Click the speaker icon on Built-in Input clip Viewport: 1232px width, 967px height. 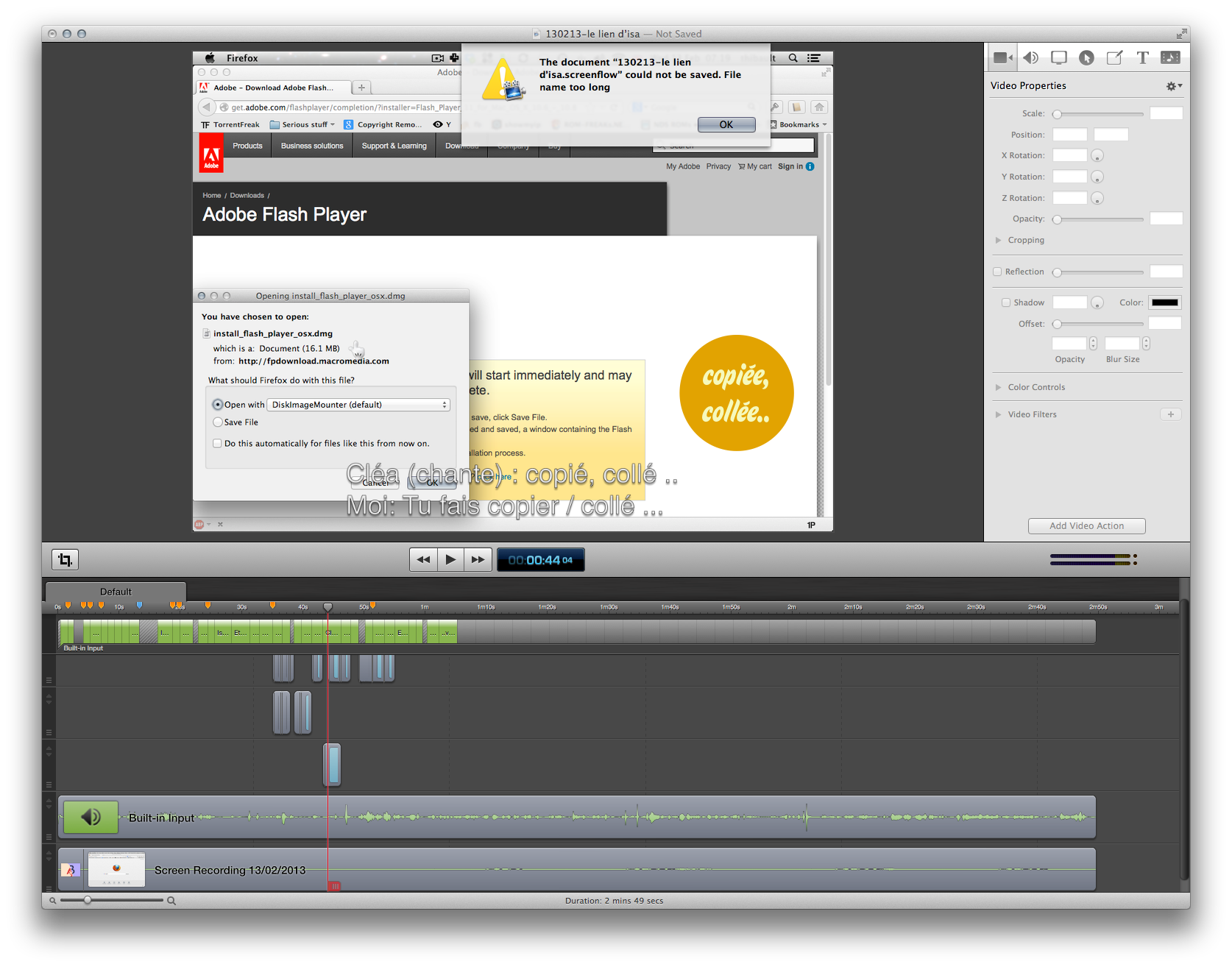pos(91,817)
